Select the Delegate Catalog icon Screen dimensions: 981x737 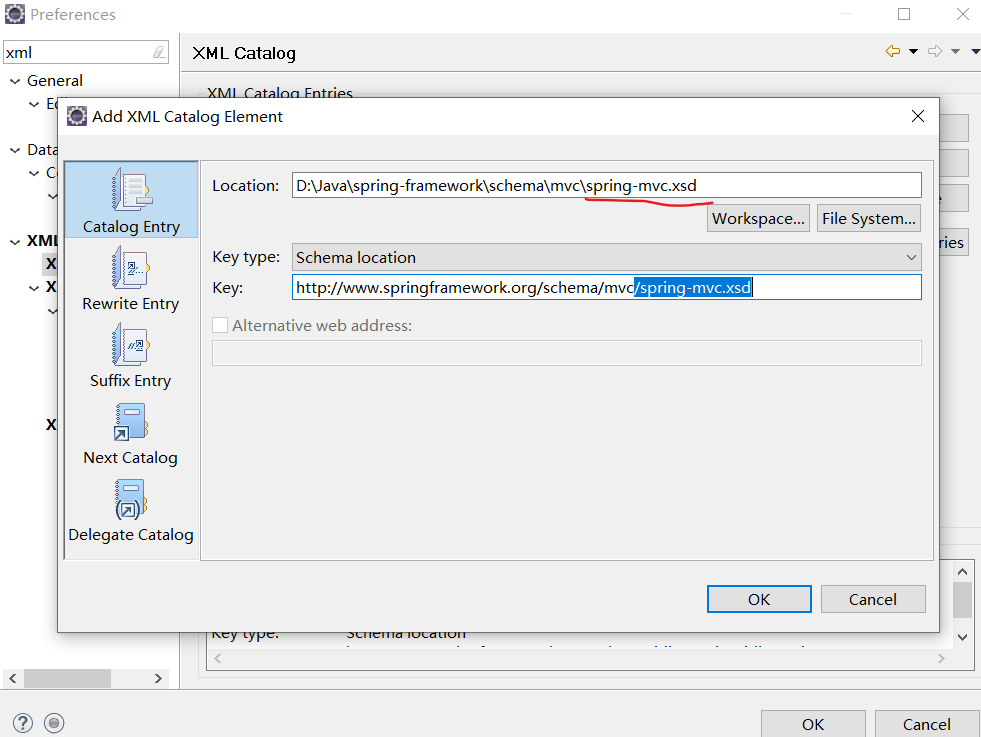tap(130, 499)
